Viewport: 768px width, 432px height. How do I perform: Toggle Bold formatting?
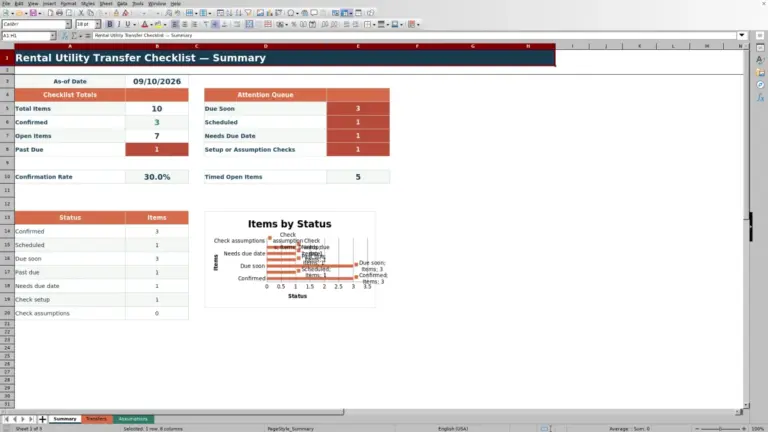pyautogui.click(x=110, y=24)
